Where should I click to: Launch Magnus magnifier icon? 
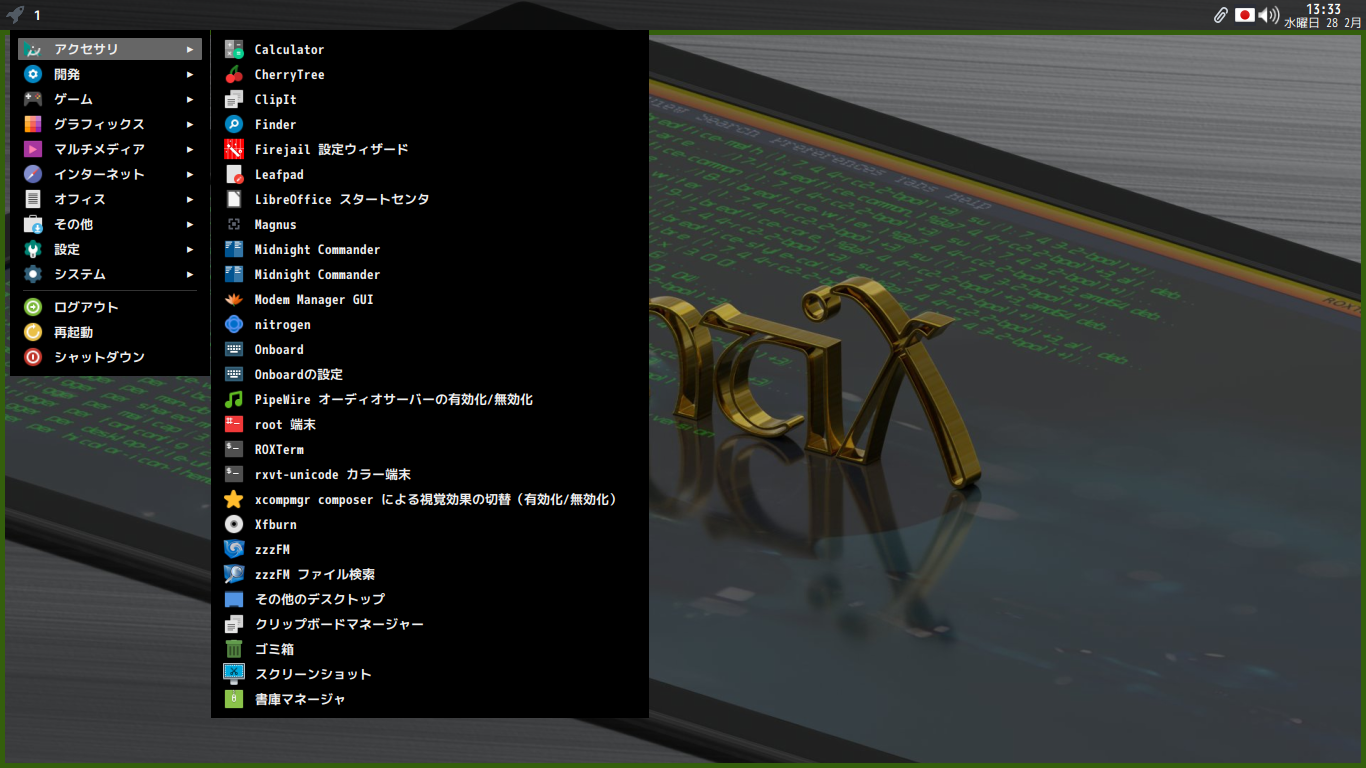234,224
